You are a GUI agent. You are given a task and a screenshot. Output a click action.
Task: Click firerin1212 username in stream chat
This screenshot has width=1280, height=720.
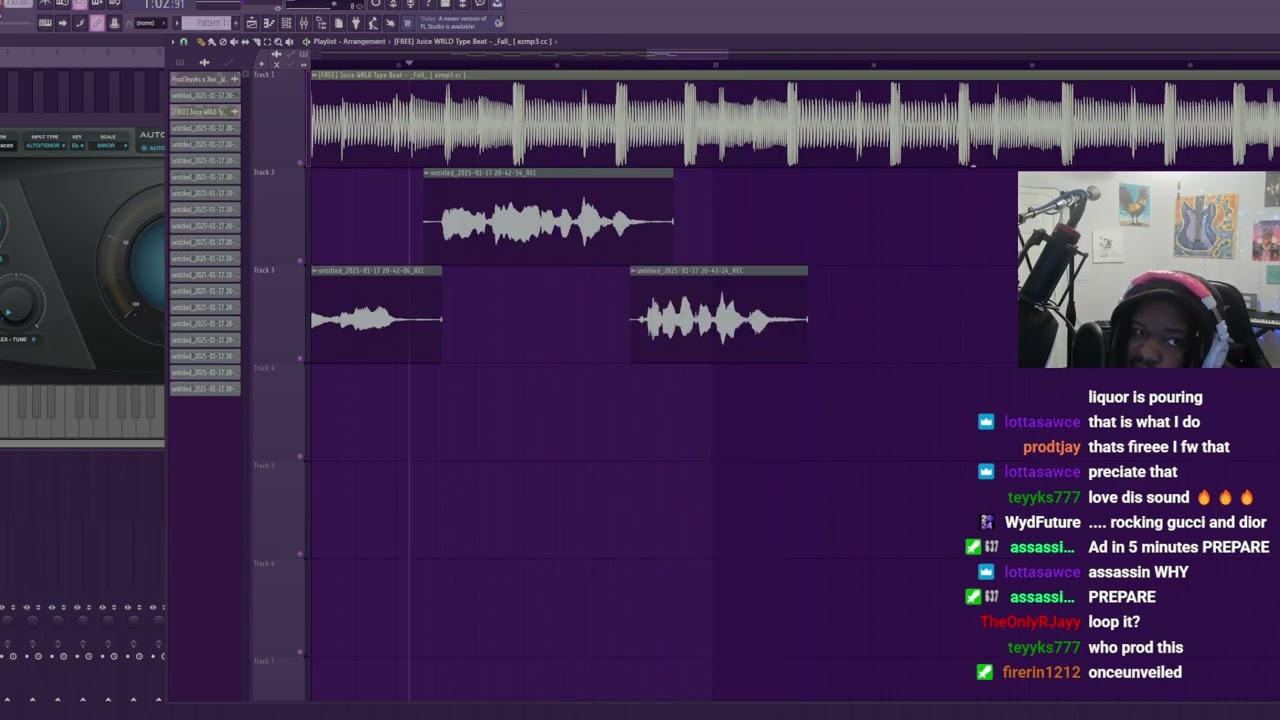tap(1041, 672)
